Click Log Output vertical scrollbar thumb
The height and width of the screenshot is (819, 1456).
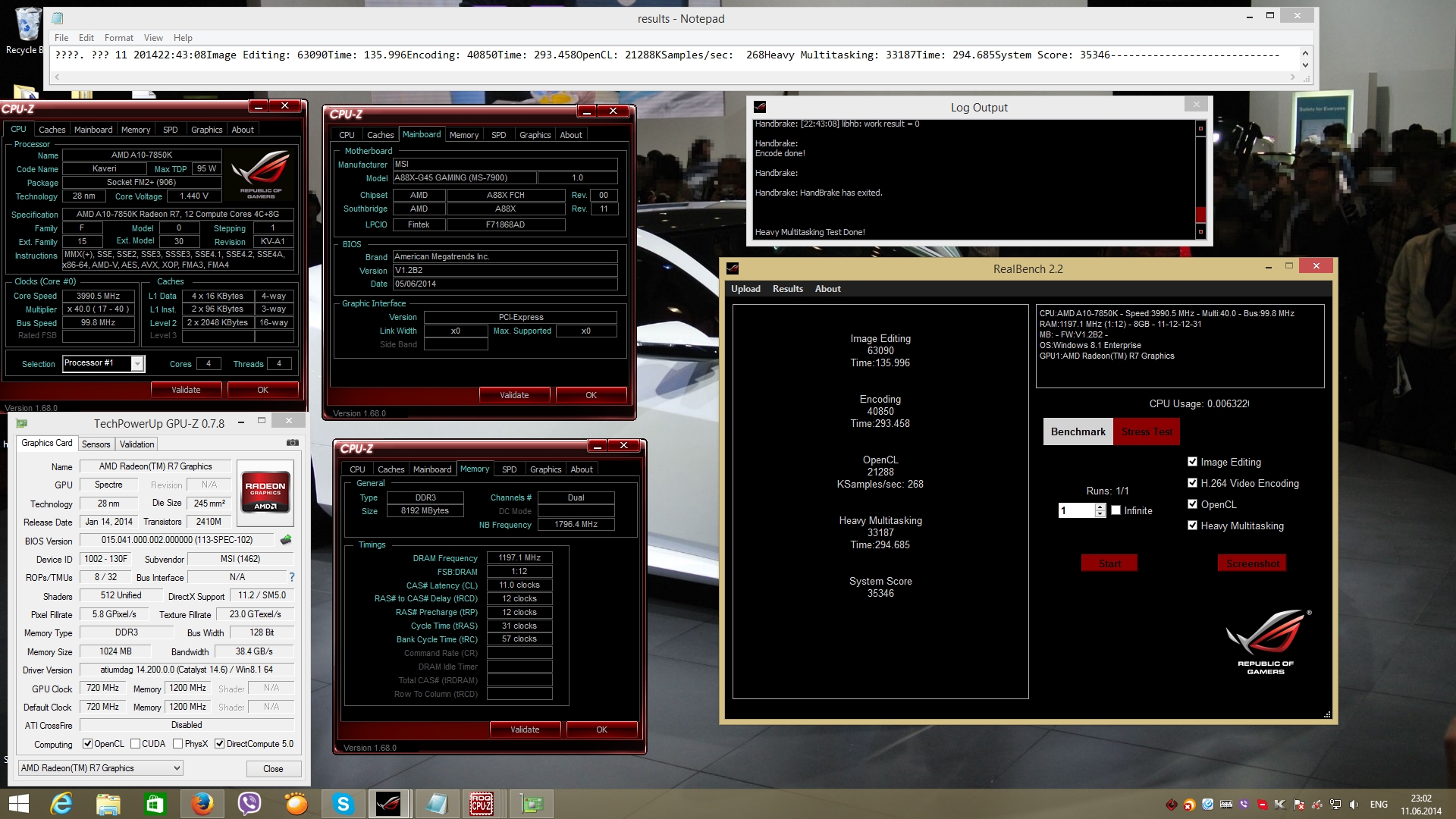[1200, 215]
